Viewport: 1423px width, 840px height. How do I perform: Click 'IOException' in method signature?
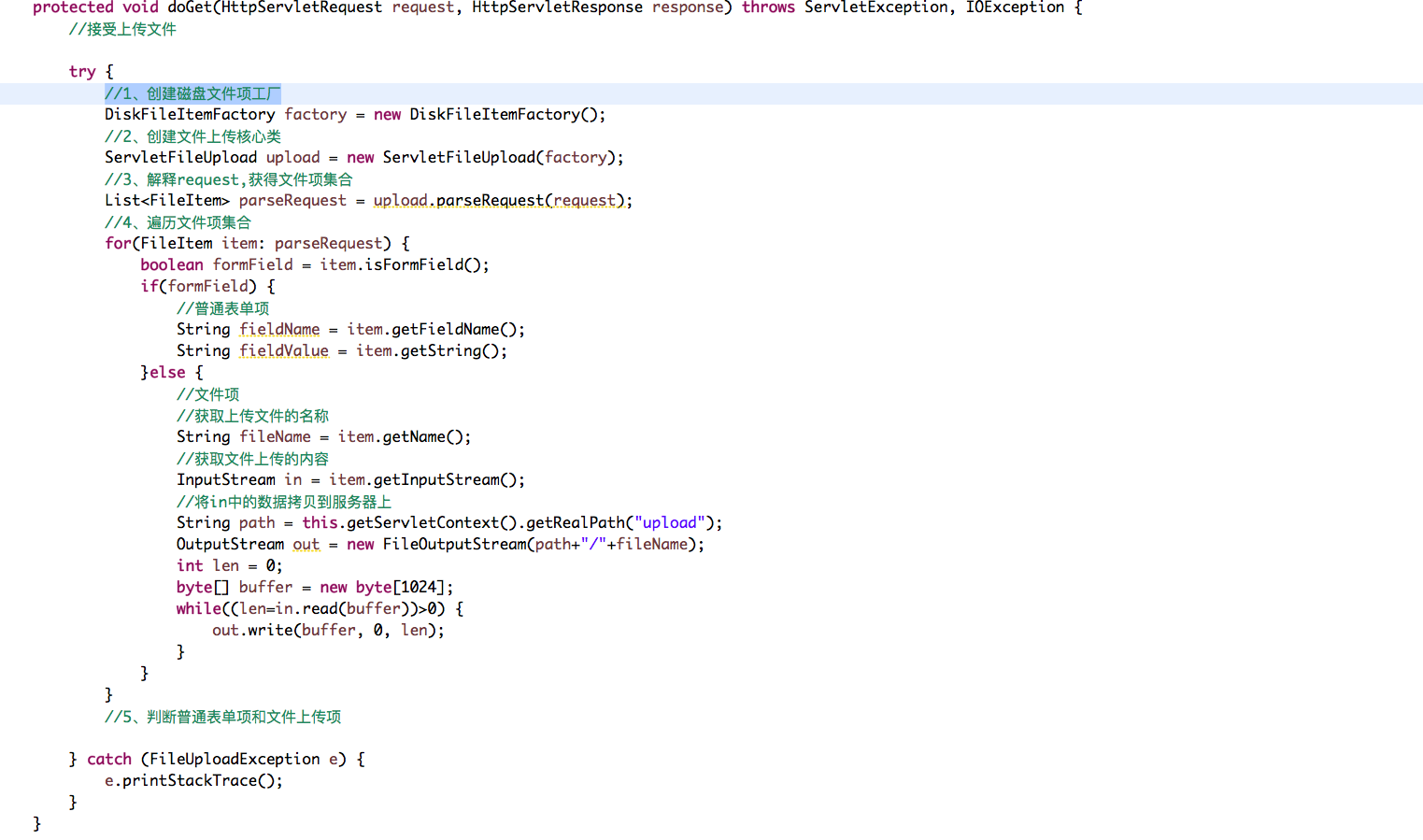click(x=1015, y=7)
